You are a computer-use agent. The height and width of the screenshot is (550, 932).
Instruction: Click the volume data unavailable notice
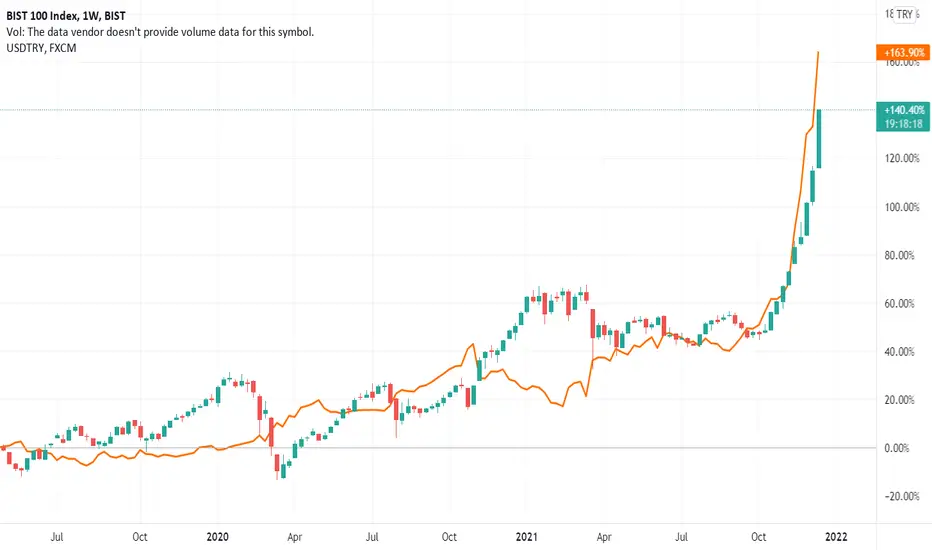160,32
